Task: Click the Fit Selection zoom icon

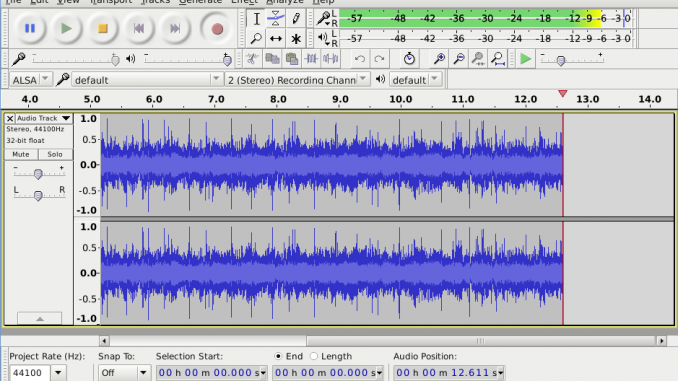Action: tap(478, 58)
